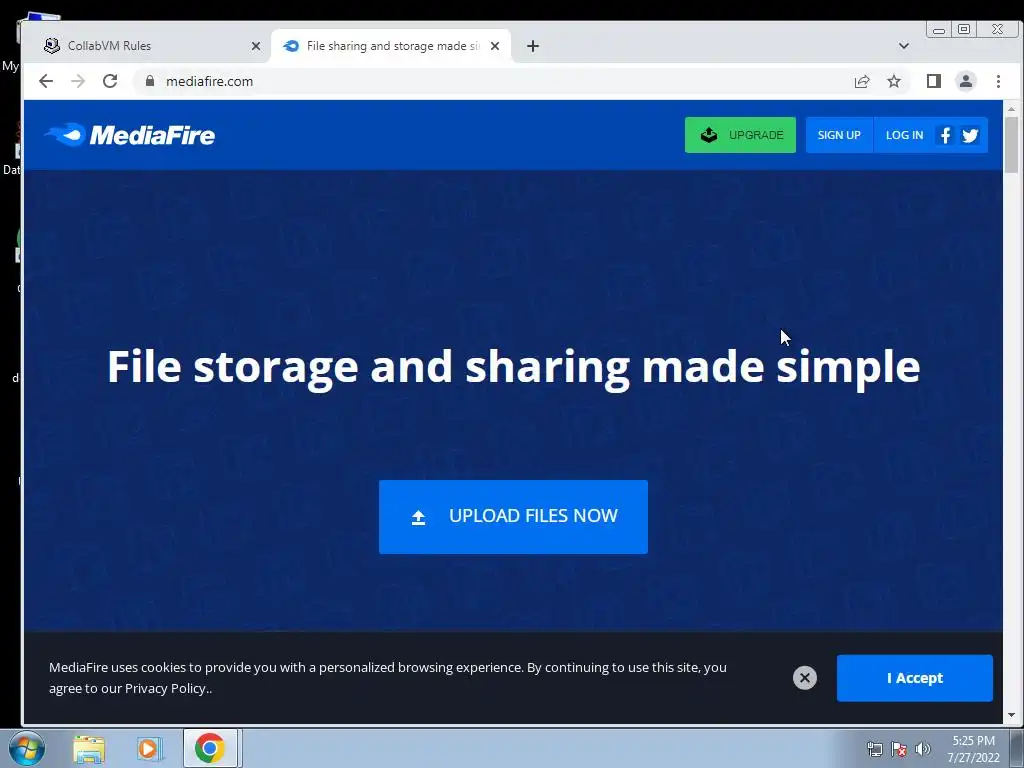Click the scrollbar up arrow

coord(1011,109)
